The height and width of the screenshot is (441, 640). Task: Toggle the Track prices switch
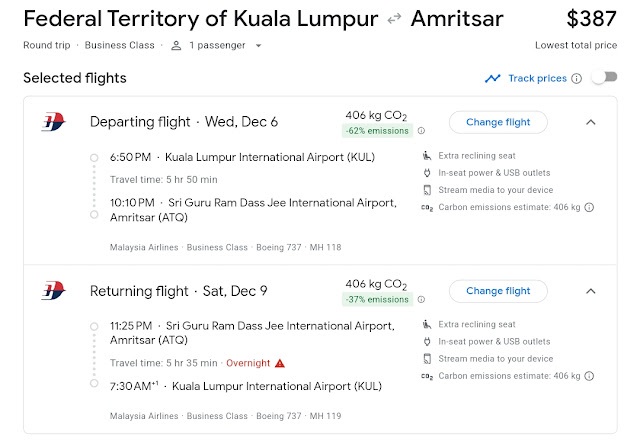point(603,78)
